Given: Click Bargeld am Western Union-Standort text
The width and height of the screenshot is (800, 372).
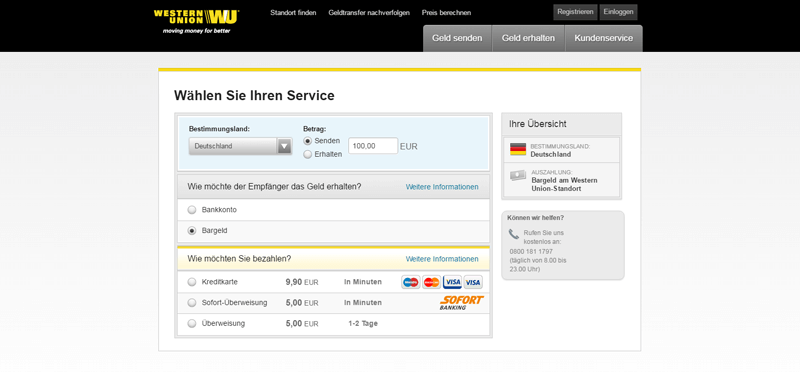Looking at the screenshot, I should (564, 184).
